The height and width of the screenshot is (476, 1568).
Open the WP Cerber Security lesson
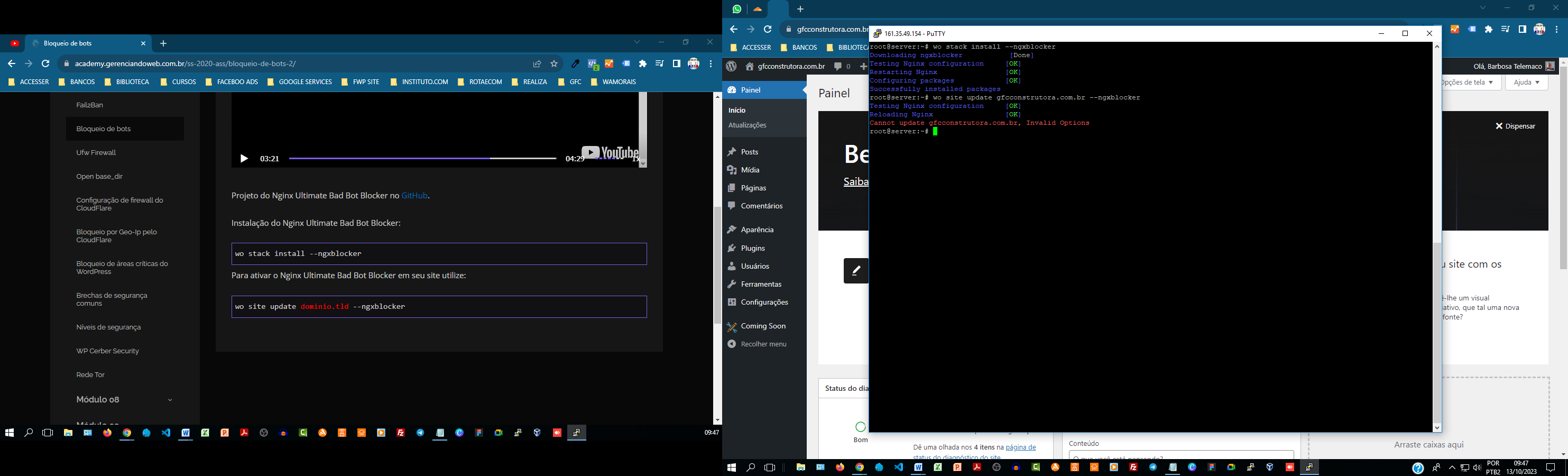(x=107, y=351)
